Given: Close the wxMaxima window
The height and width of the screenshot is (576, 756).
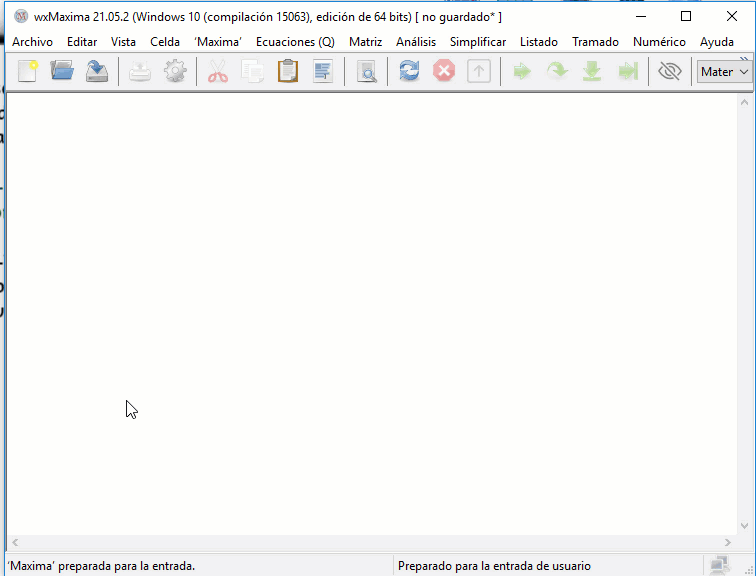Looking at the screenshot, I should click(731, 16).
